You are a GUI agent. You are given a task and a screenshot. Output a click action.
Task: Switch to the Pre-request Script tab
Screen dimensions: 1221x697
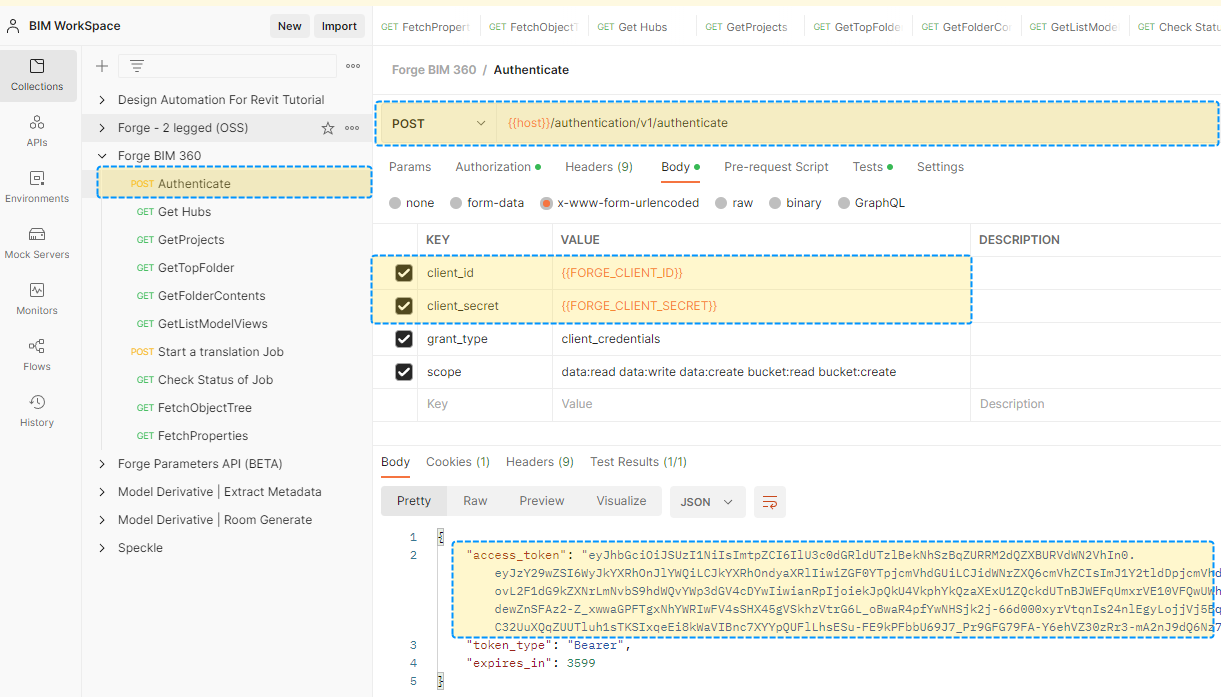click(776, 167)
